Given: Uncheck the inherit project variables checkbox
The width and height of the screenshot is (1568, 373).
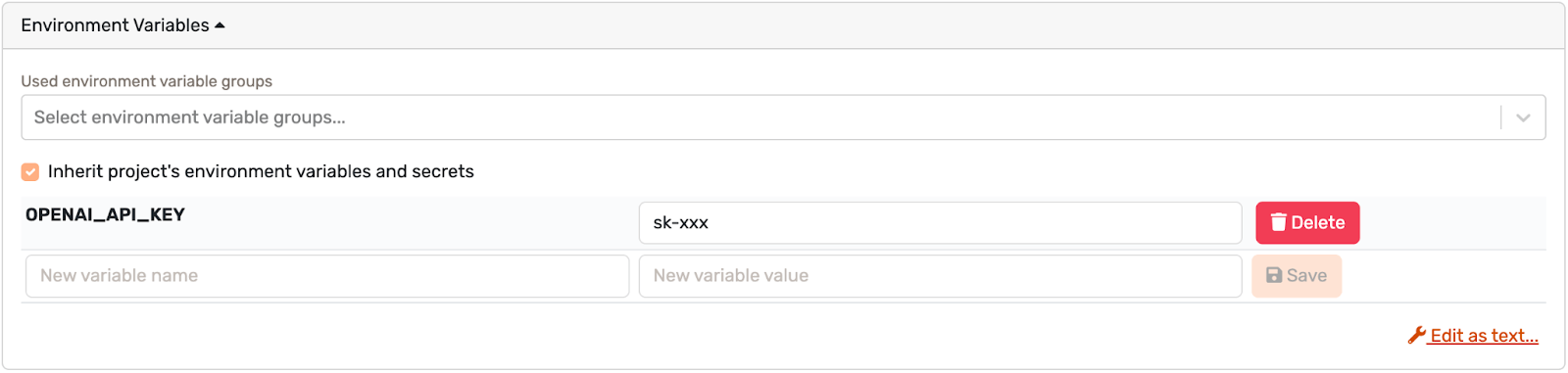Looking at the screenshot, I should 30,171.
